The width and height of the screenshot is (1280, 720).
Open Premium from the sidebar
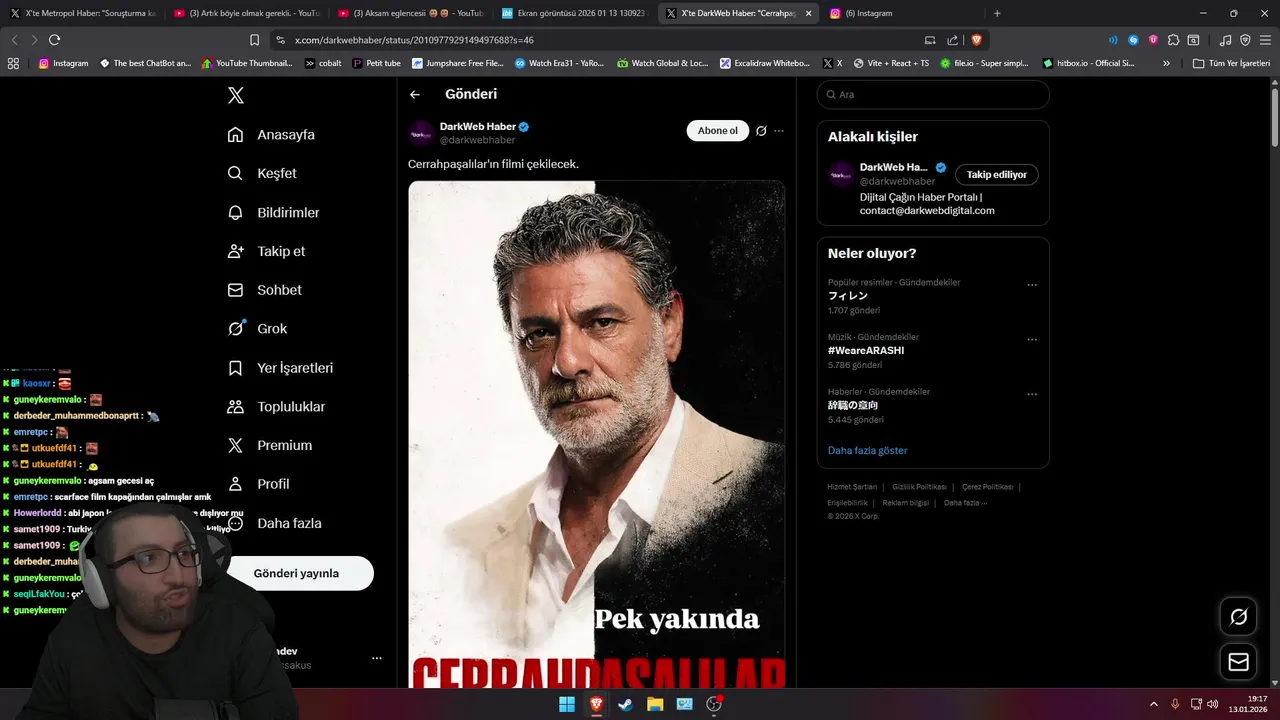click(x=269, y=445)
